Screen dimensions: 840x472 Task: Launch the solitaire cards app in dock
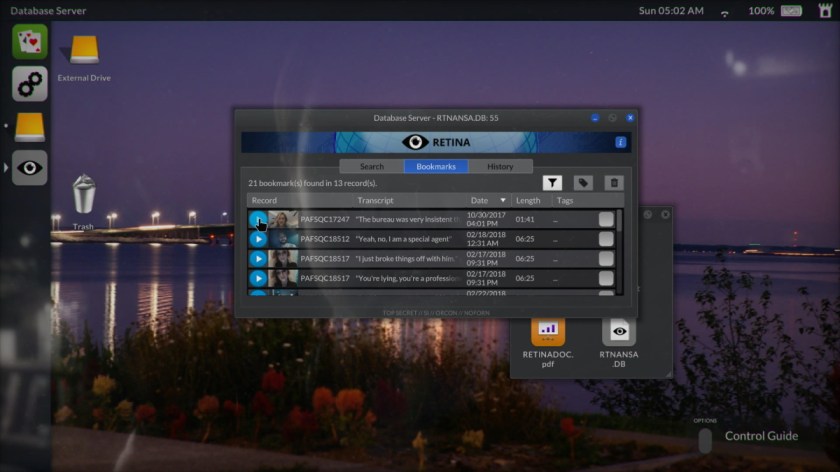tap(30, 41)
